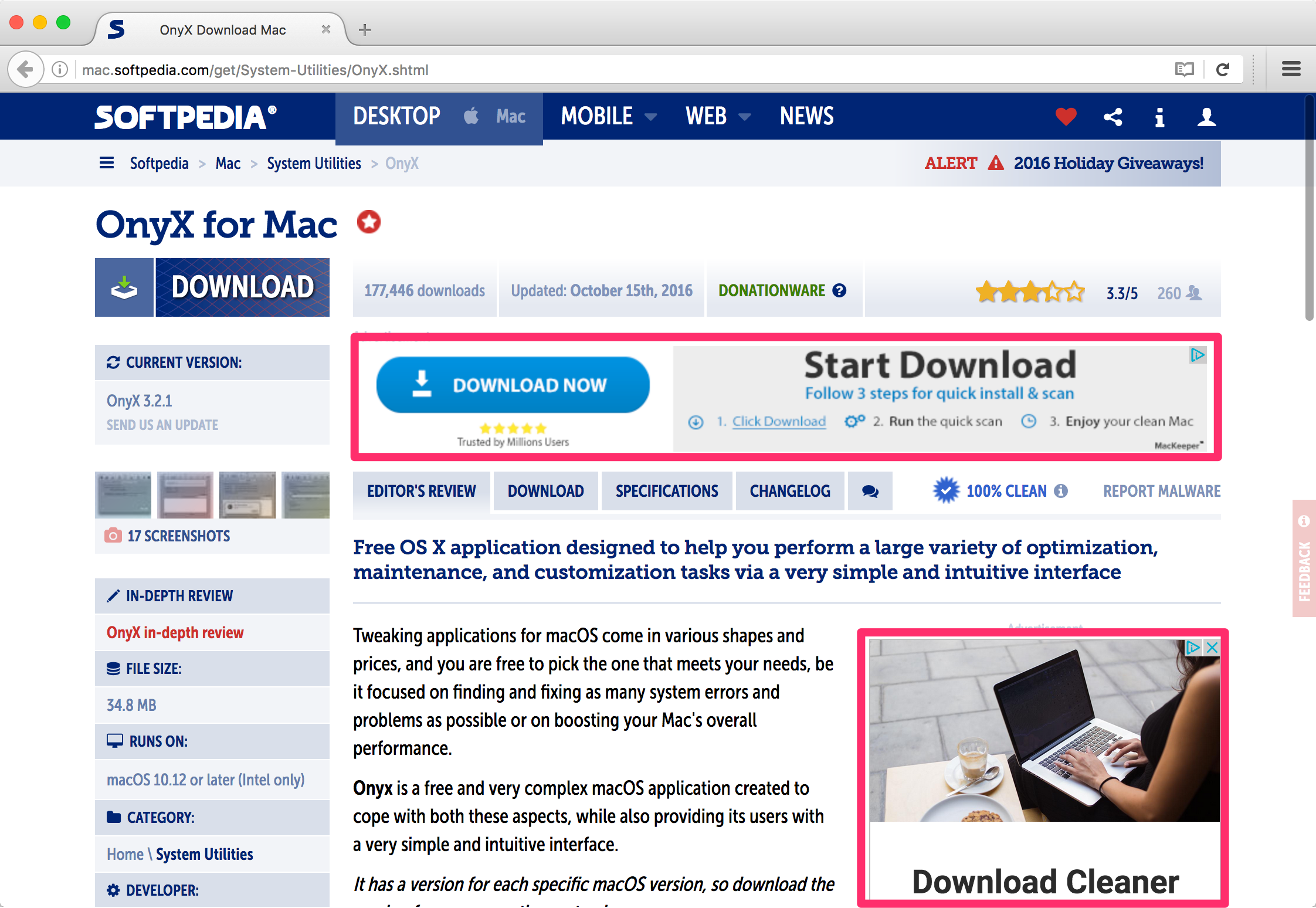
Task: Close the Download Cleaner ad
Action: click(x=1212, y=648)
